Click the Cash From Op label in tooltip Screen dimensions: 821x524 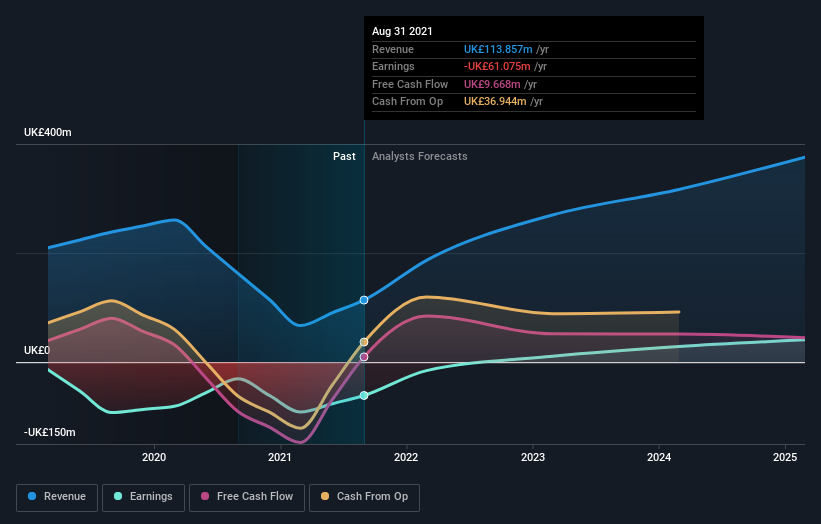coord(407,102)
